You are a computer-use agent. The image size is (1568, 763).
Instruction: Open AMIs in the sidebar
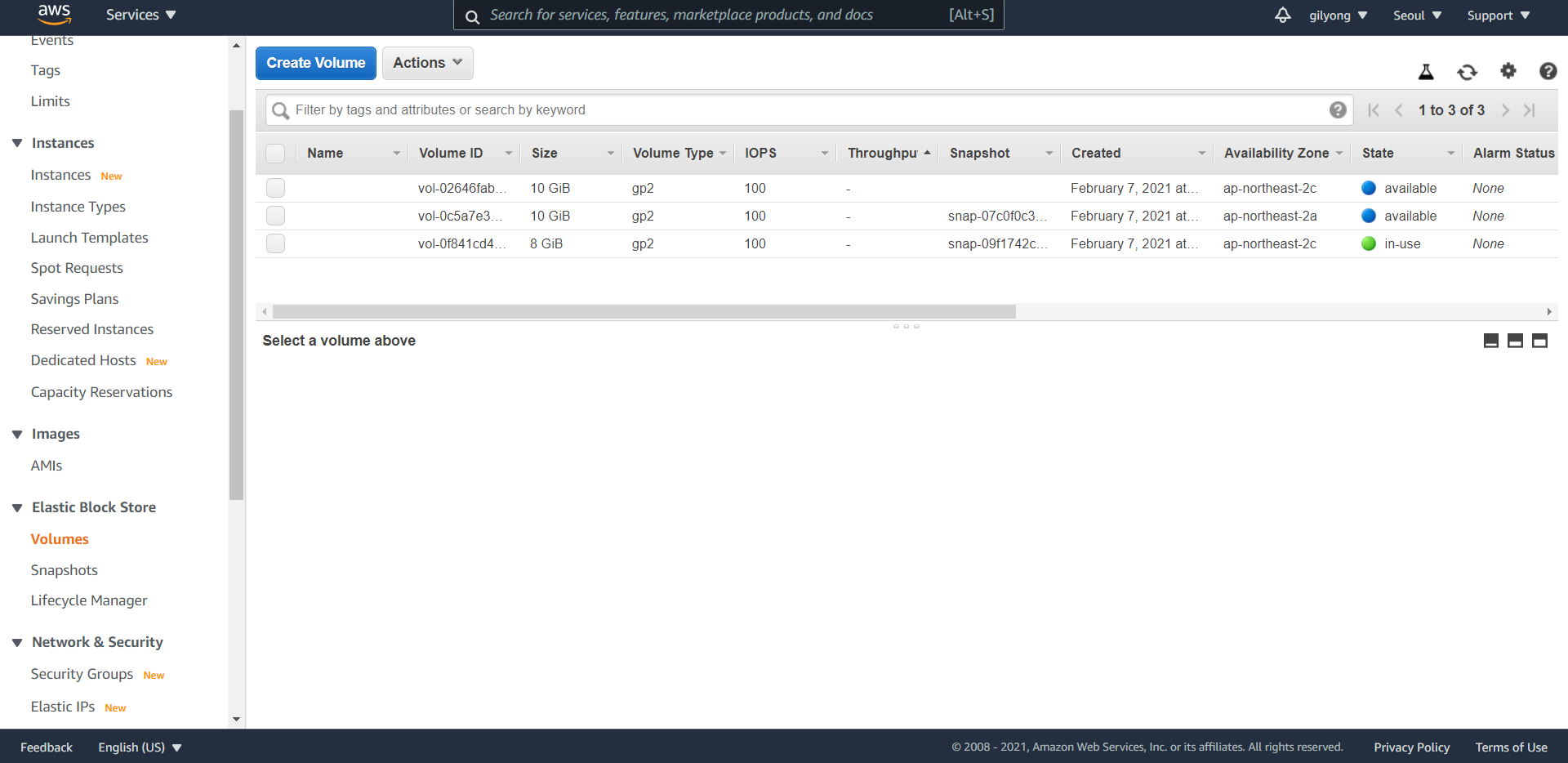tap(47, 466)
